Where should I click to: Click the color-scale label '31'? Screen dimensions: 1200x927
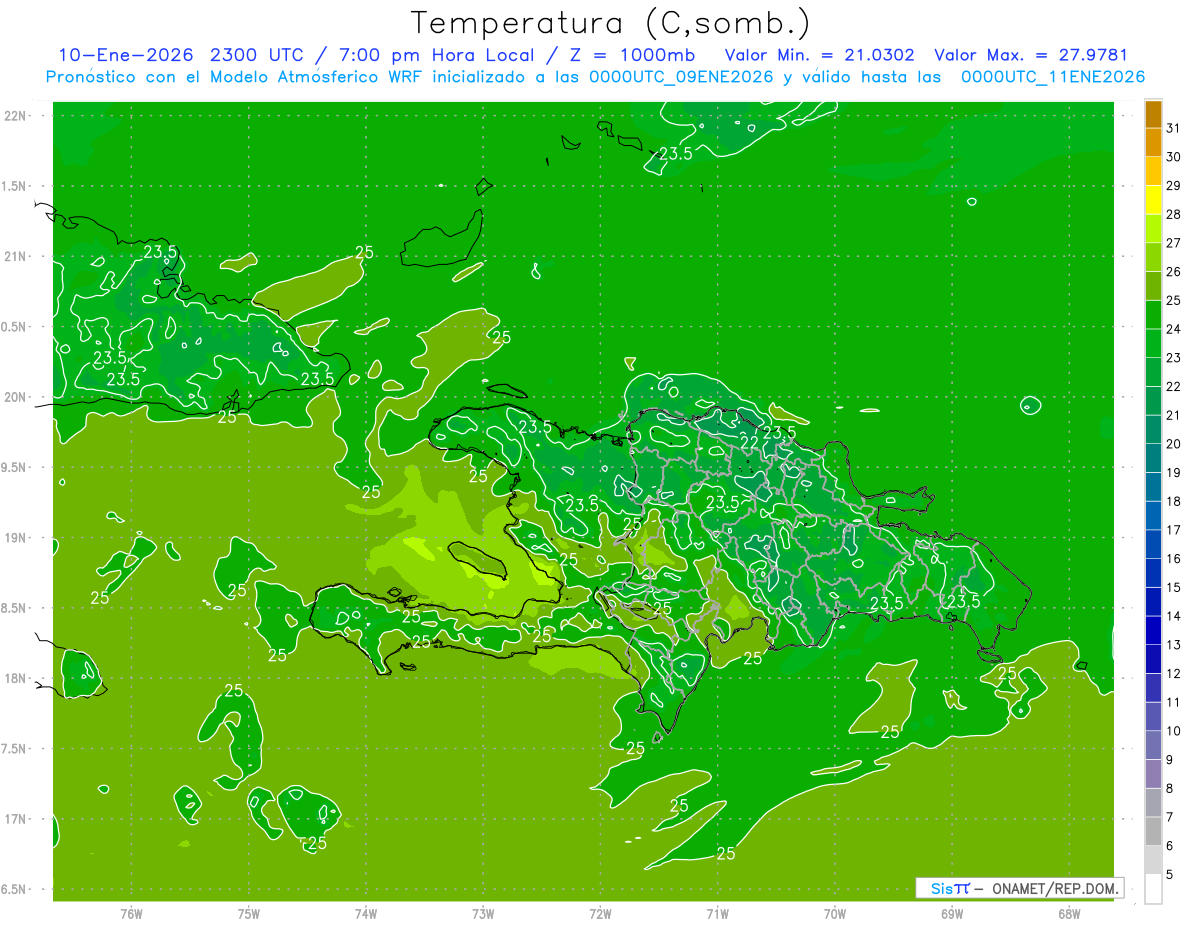[x=1173, y=128]
